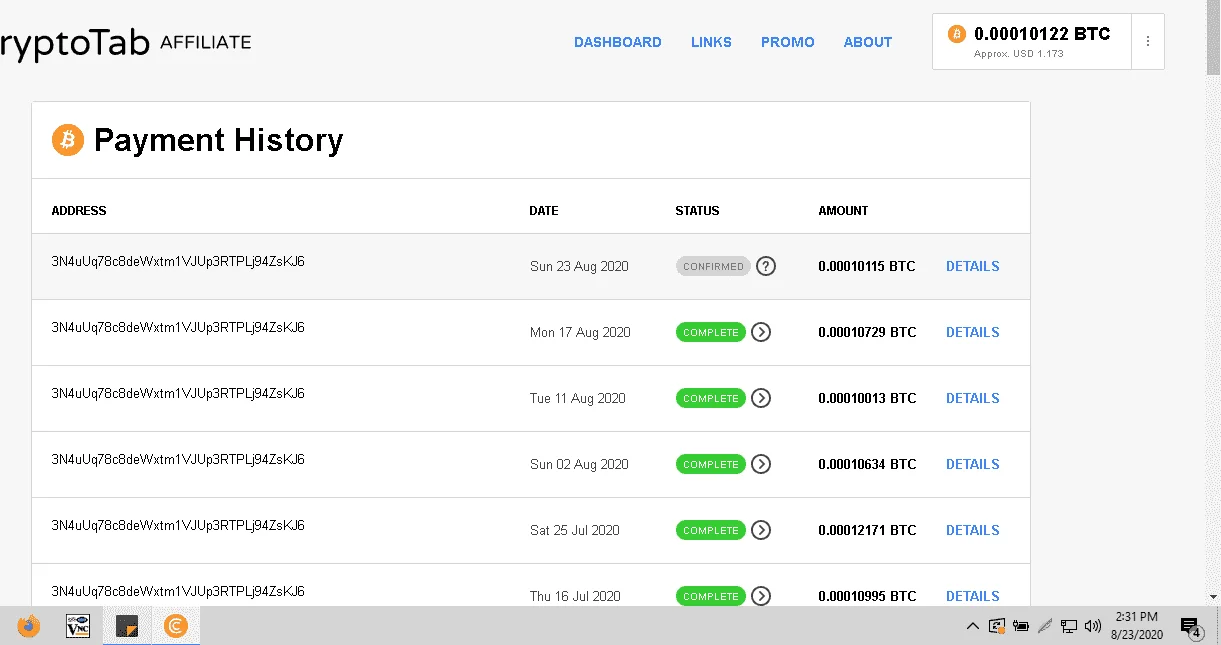Open the ABOUT navigation item
The width and height of the screenshot is (1221, 645).
click(x=868, y=42)
